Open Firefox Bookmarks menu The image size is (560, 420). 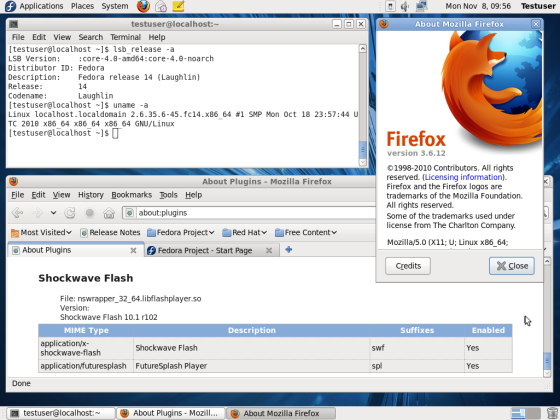point(131,195)
